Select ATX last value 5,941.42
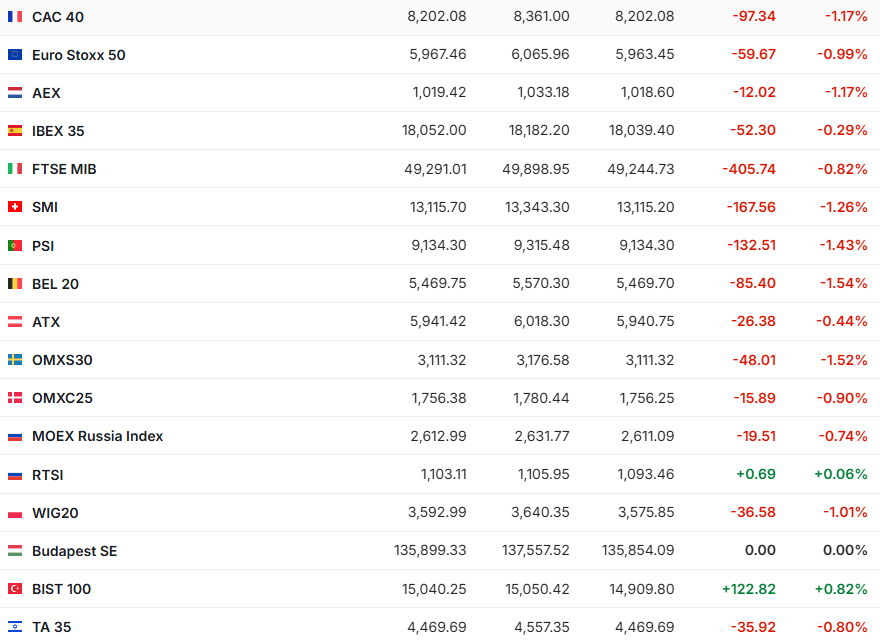This screenshot has width=880, height=643. pyautogui.click(x=438, y=322)
